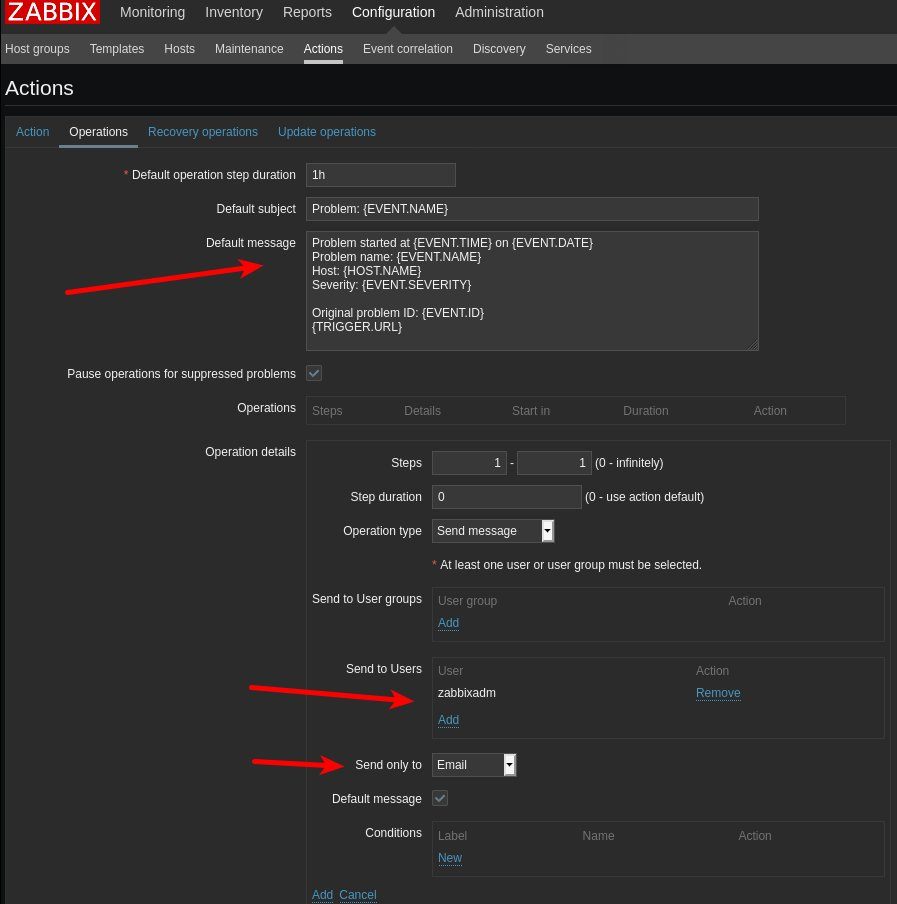Toggle the Default message checkbox in operation details
The image size is (897, 904).
pyautogui.click(x=440, y=798)
